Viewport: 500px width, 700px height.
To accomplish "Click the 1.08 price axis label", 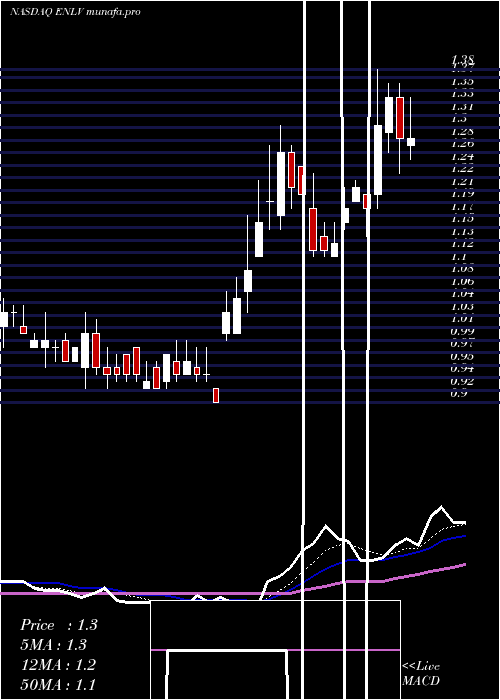I will 462,269.
